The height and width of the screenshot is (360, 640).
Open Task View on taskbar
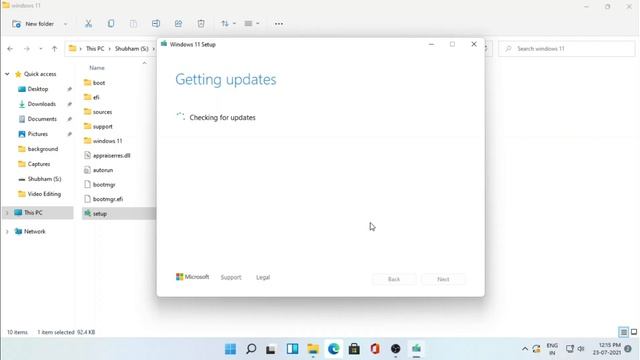271,349
